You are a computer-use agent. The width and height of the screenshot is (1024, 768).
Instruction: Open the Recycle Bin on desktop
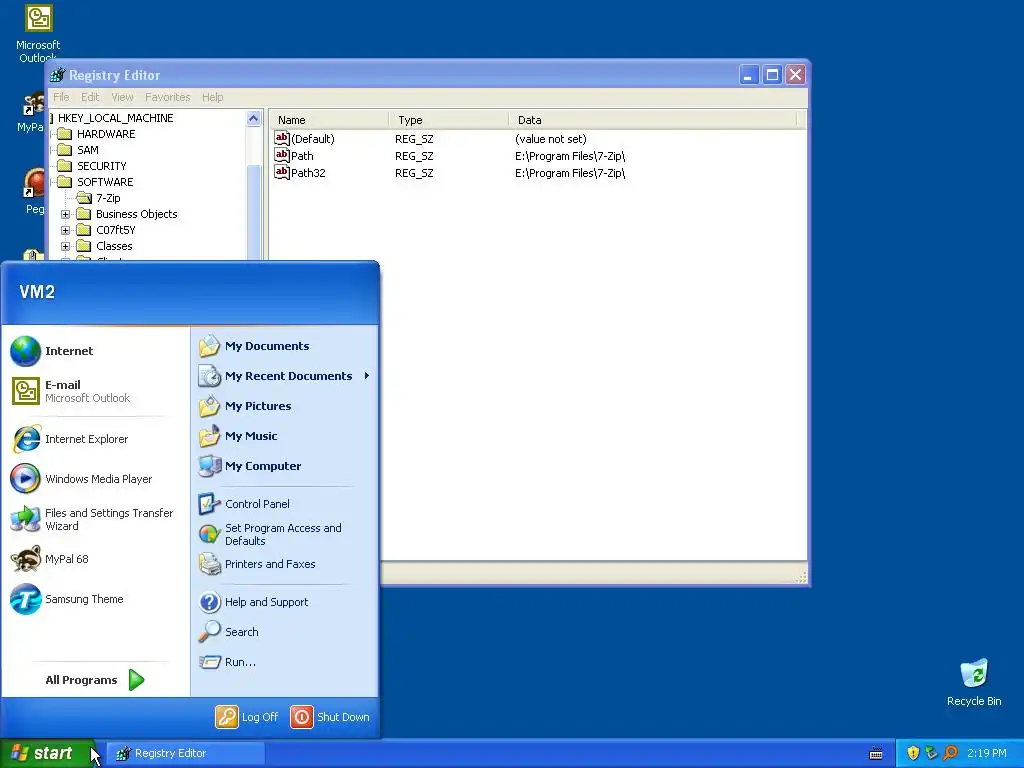point(974,682)
